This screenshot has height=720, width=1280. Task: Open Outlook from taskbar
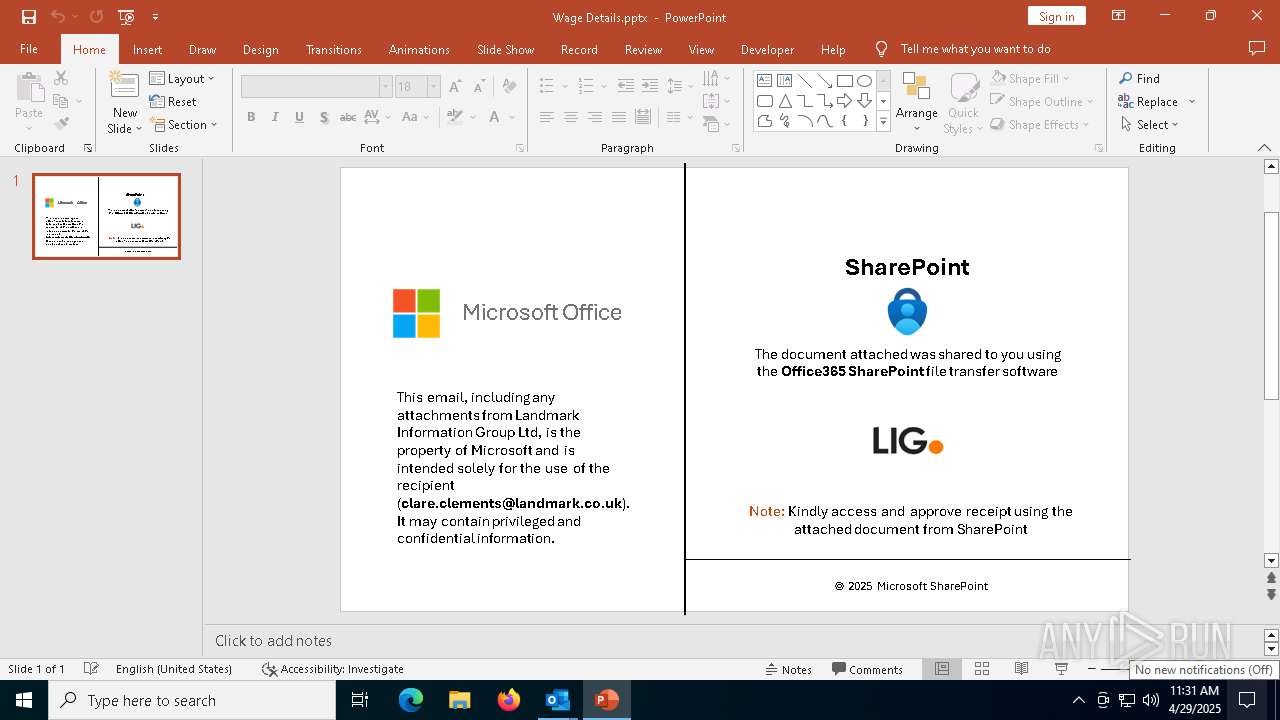557,700
